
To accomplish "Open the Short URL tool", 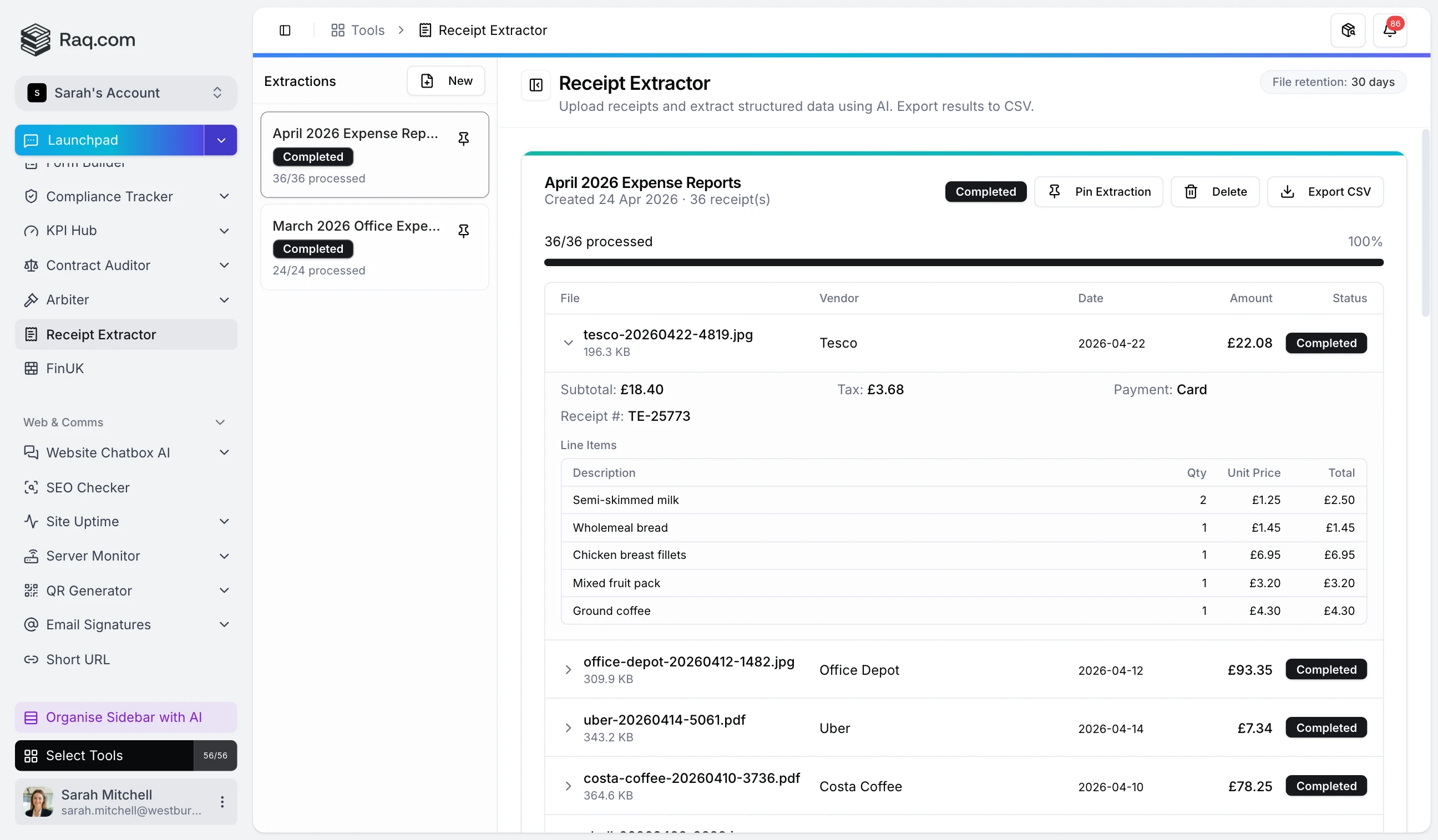I will [x=78, y=659].
